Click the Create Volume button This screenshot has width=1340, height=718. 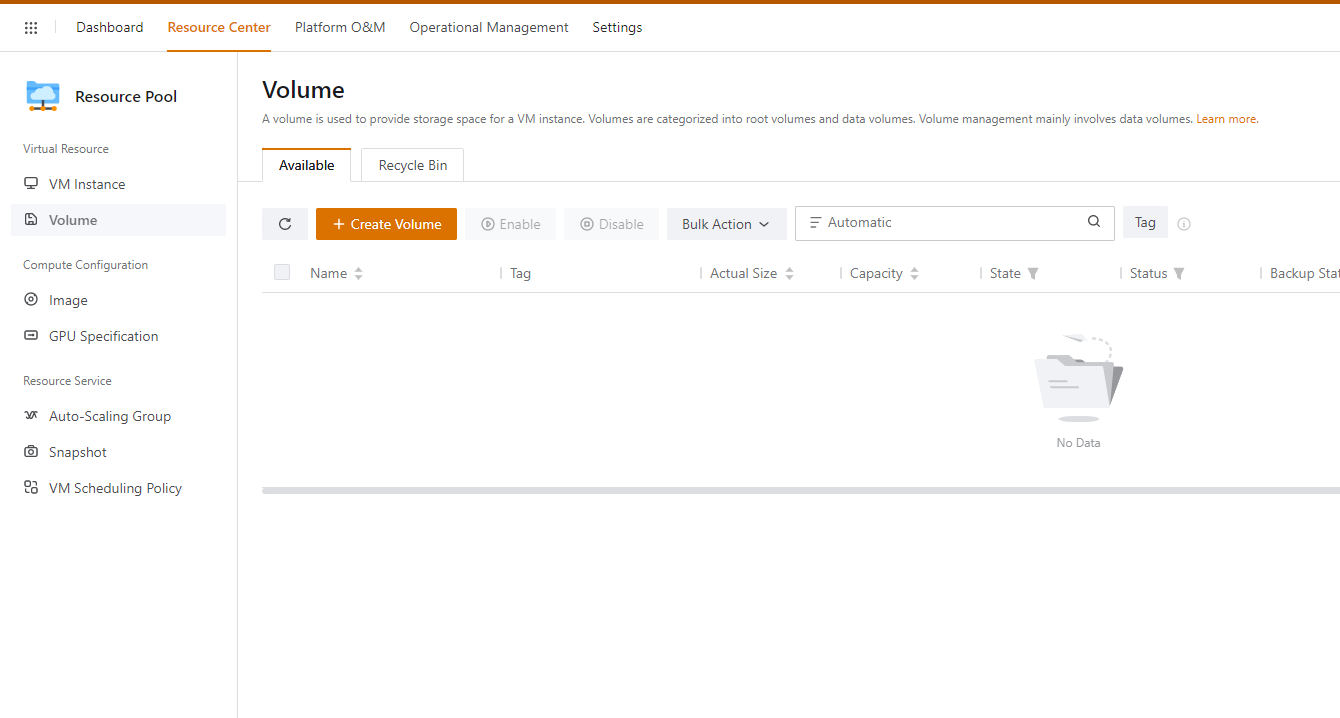386,224
